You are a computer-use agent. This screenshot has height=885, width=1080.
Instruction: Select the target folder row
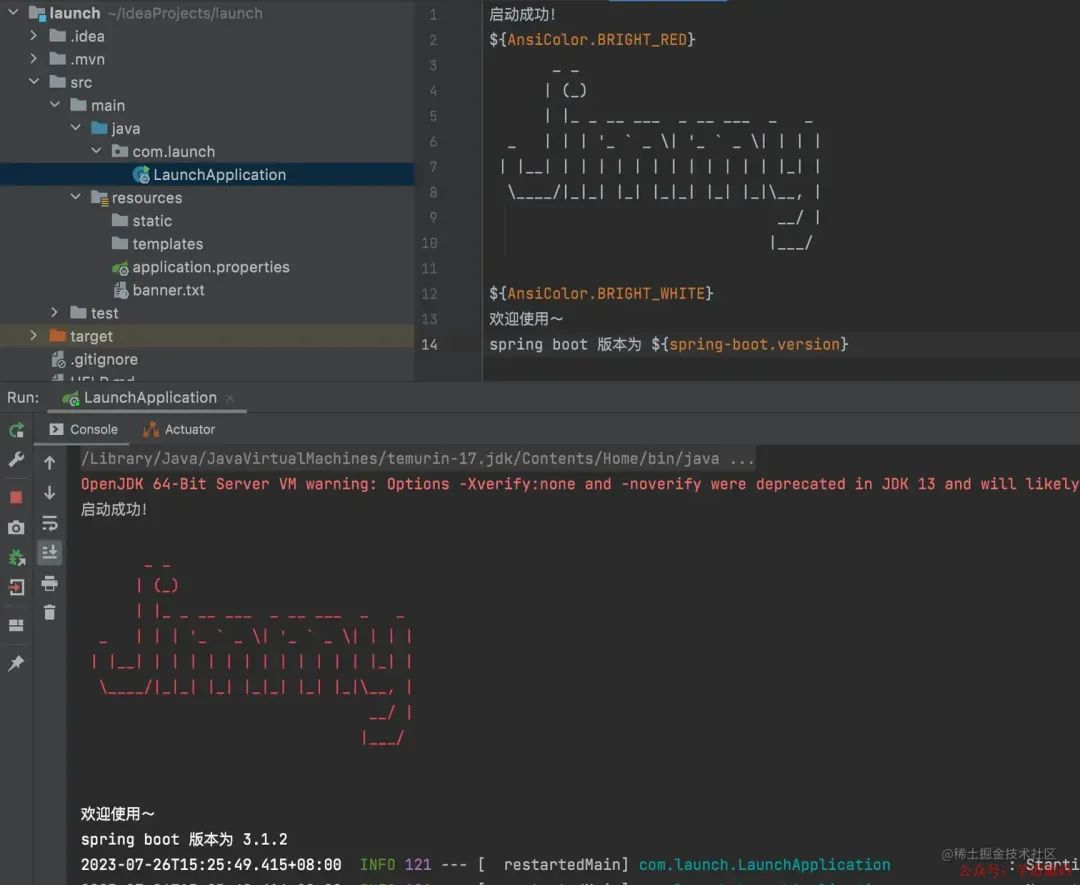pos(207,336)
